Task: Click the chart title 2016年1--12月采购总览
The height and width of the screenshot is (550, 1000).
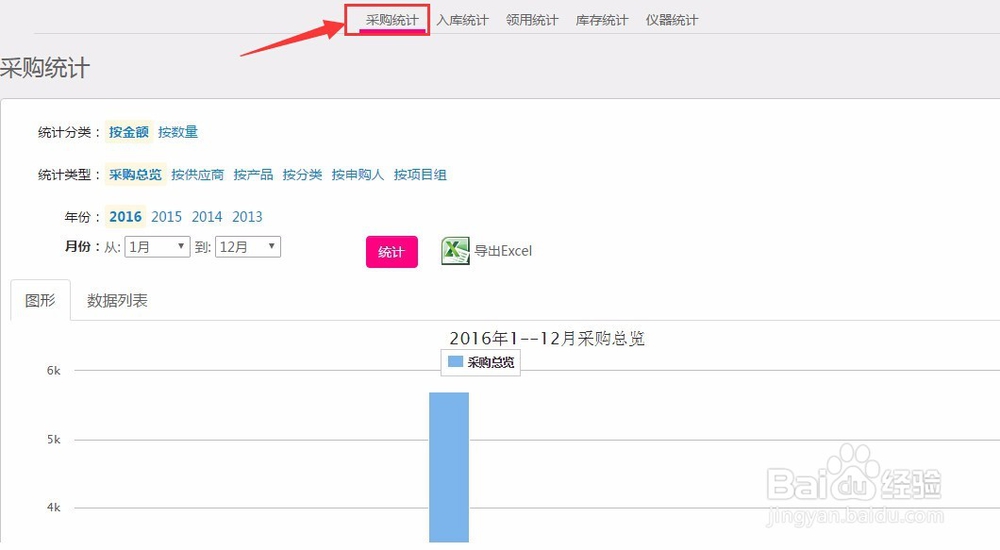Action: 547,338
